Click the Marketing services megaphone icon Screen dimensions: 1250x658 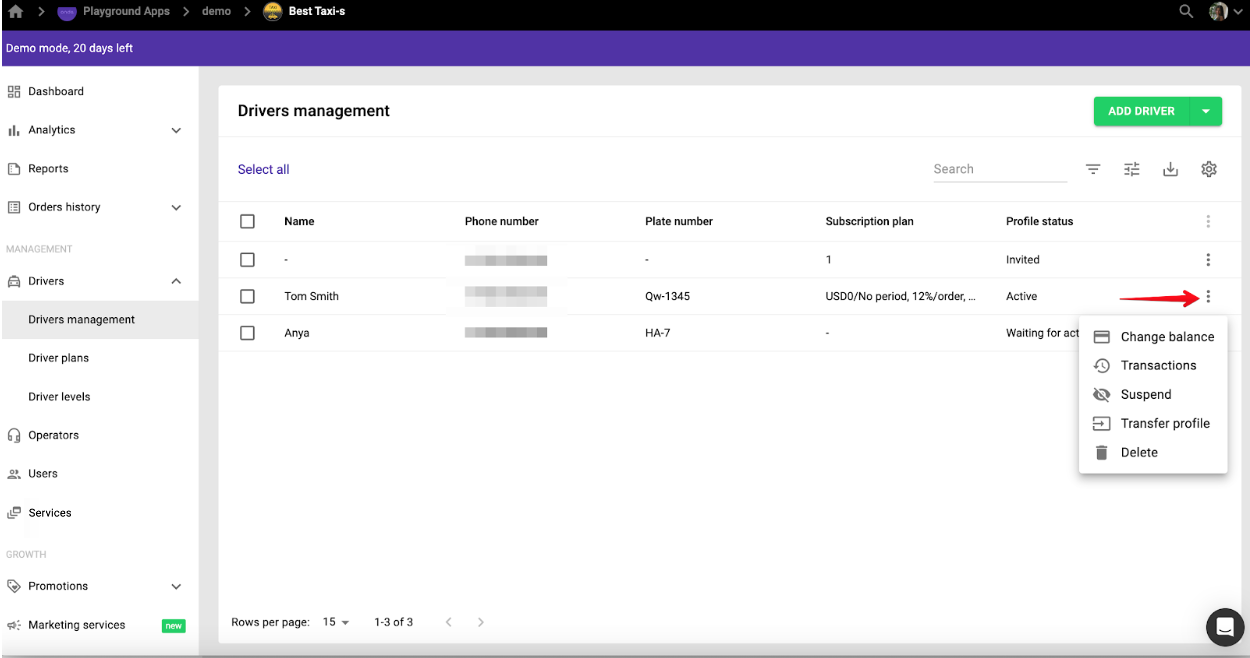tap(14, 625)
